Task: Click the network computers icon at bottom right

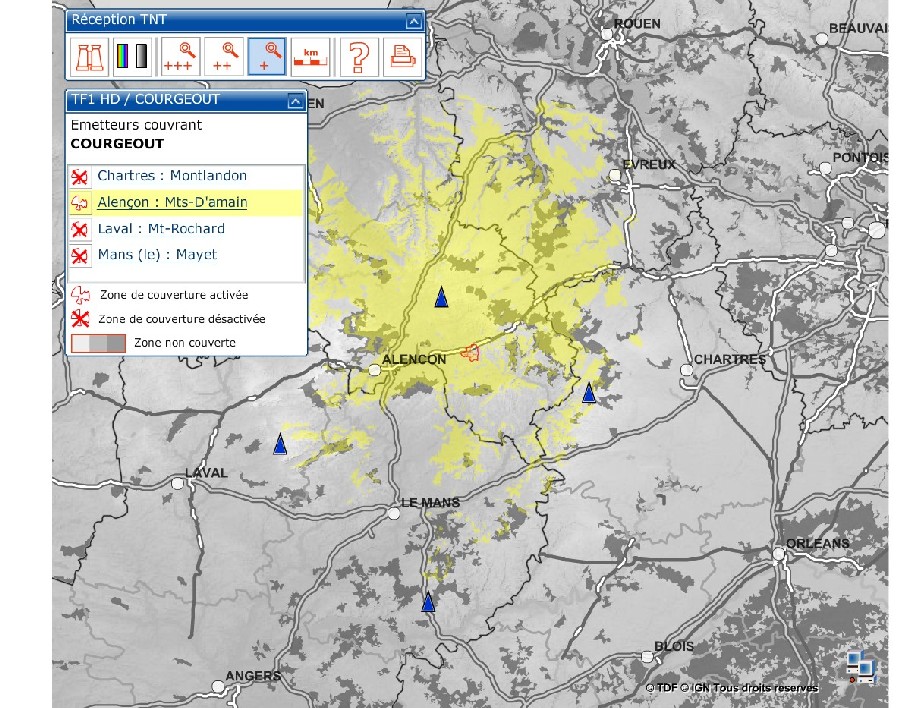Action: (x=862, y=666)
